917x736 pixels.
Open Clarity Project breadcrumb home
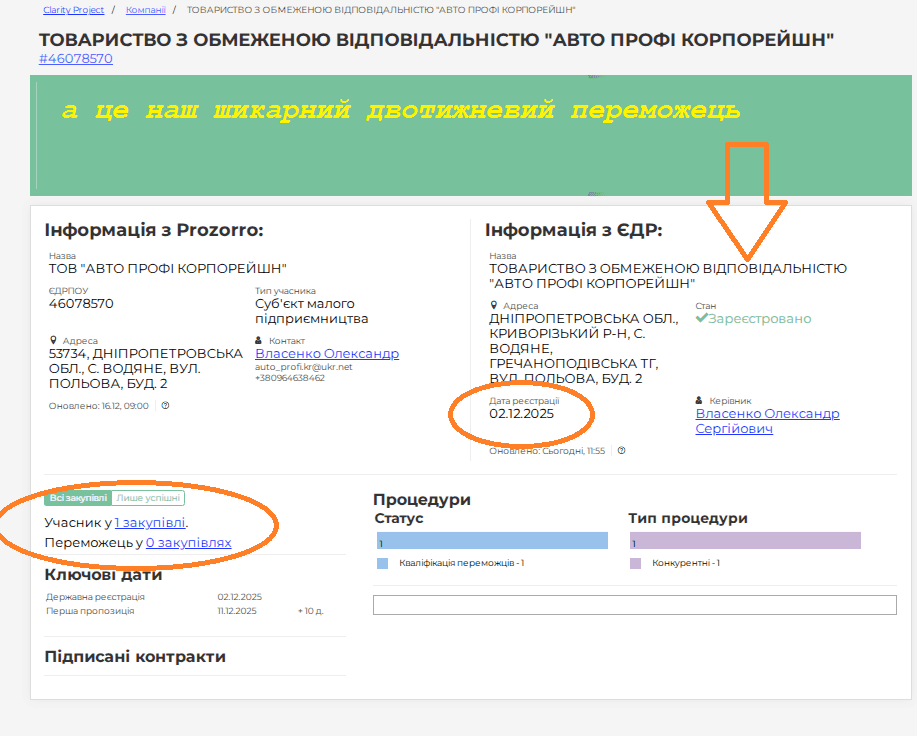click(73, 10)
